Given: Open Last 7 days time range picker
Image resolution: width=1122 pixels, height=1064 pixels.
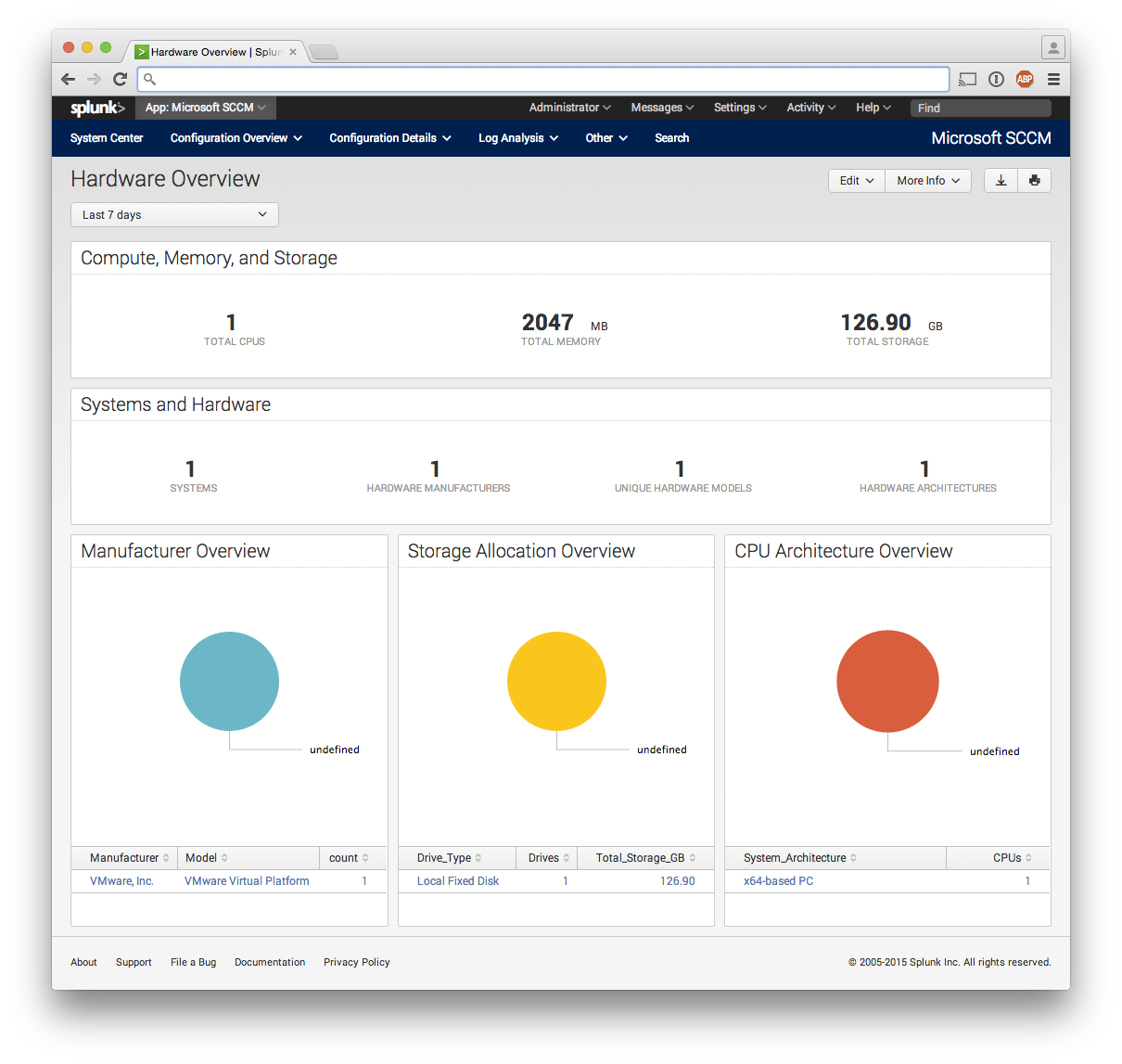Looking at the screenshot, I should pos(174,215).
